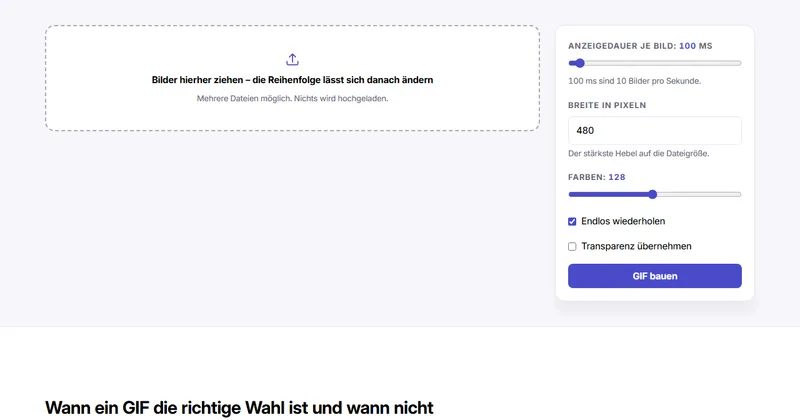This screenshot has height=420, width=800.
Task: Click the "Anzeigedauer je Bild" label
Action: click(640, 46)
